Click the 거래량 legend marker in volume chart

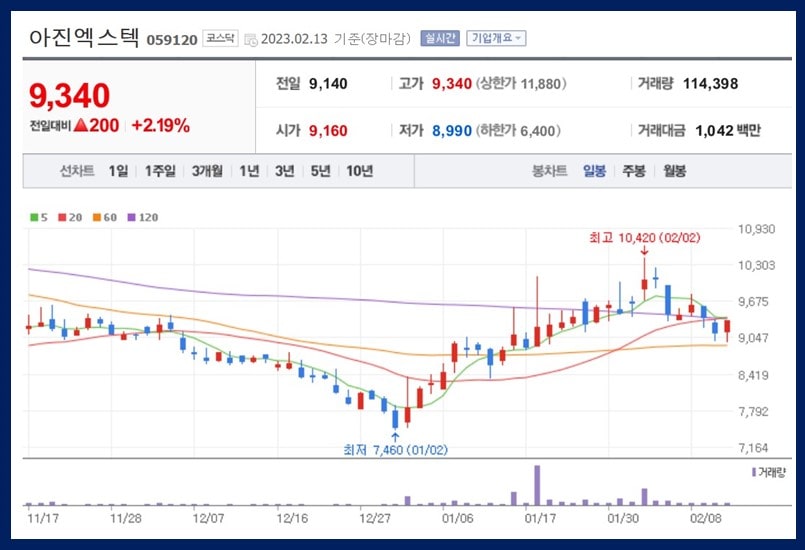tap(754, 472)
